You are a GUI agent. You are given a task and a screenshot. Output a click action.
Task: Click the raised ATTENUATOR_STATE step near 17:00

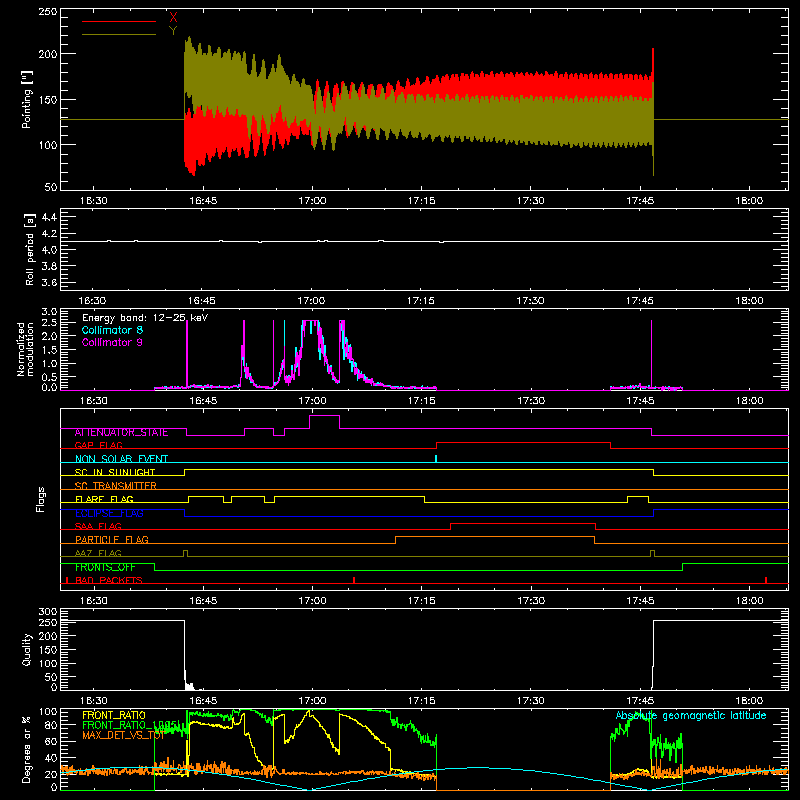click(324, 416)
